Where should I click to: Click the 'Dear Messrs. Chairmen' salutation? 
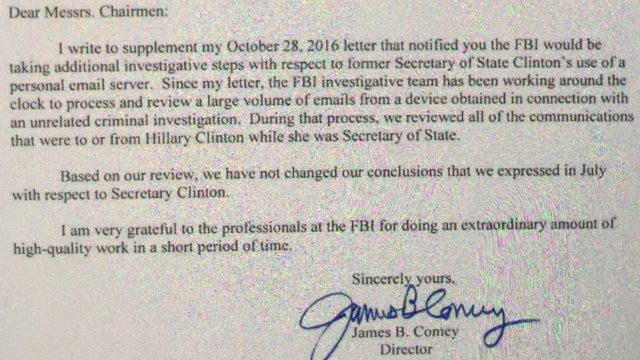tap(88, 12)
